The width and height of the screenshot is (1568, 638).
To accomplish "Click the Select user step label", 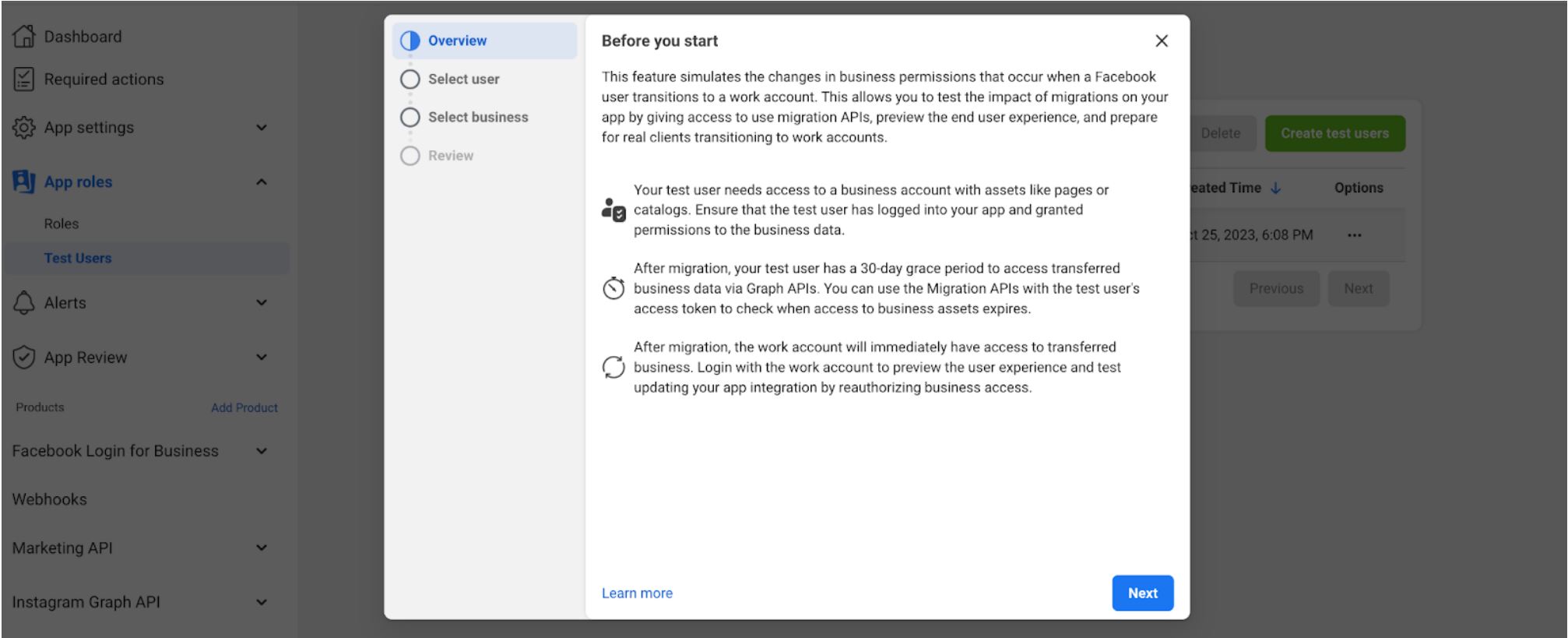I will [464, 79].
